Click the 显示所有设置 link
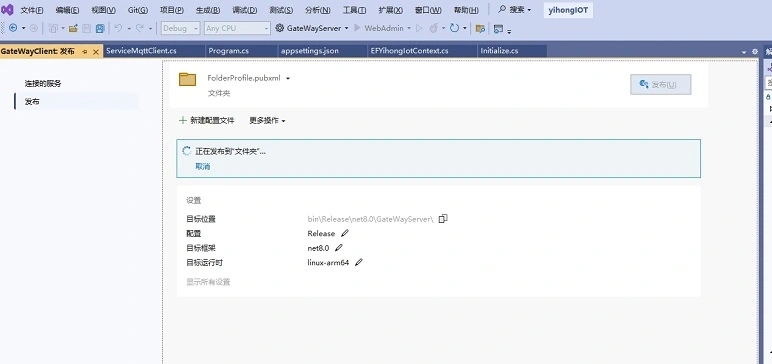Viewport: 772px width, 364px height. 208,282
